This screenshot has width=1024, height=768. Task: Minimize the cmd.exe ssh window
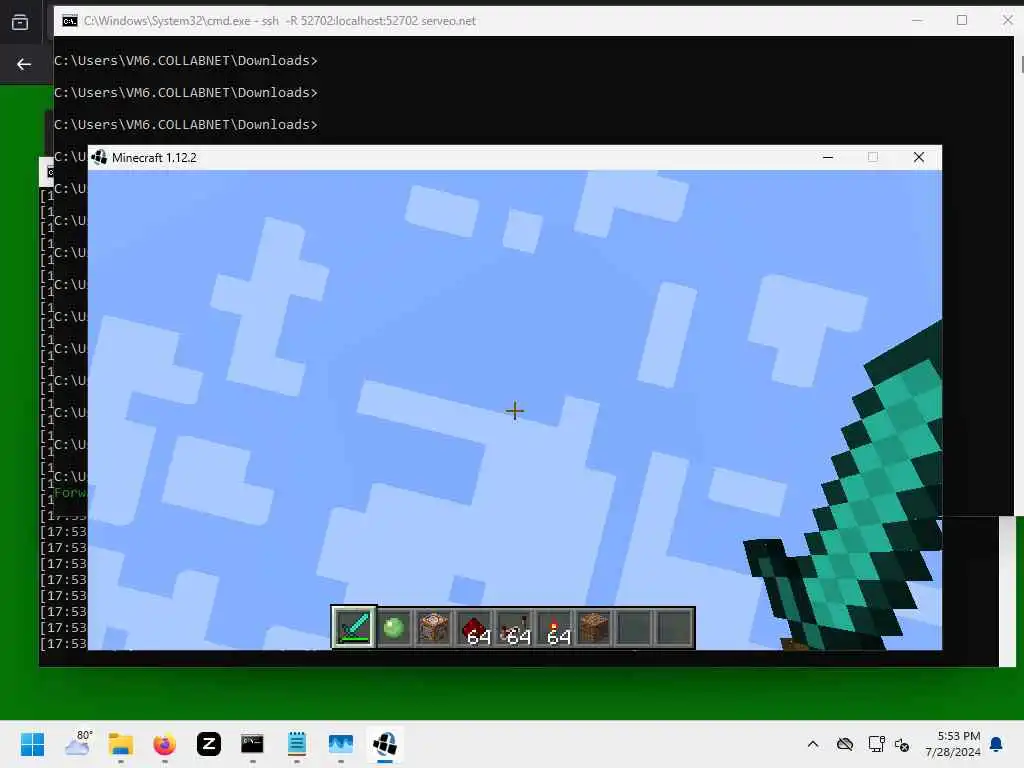pyautogui.click(x=917, y=21)
